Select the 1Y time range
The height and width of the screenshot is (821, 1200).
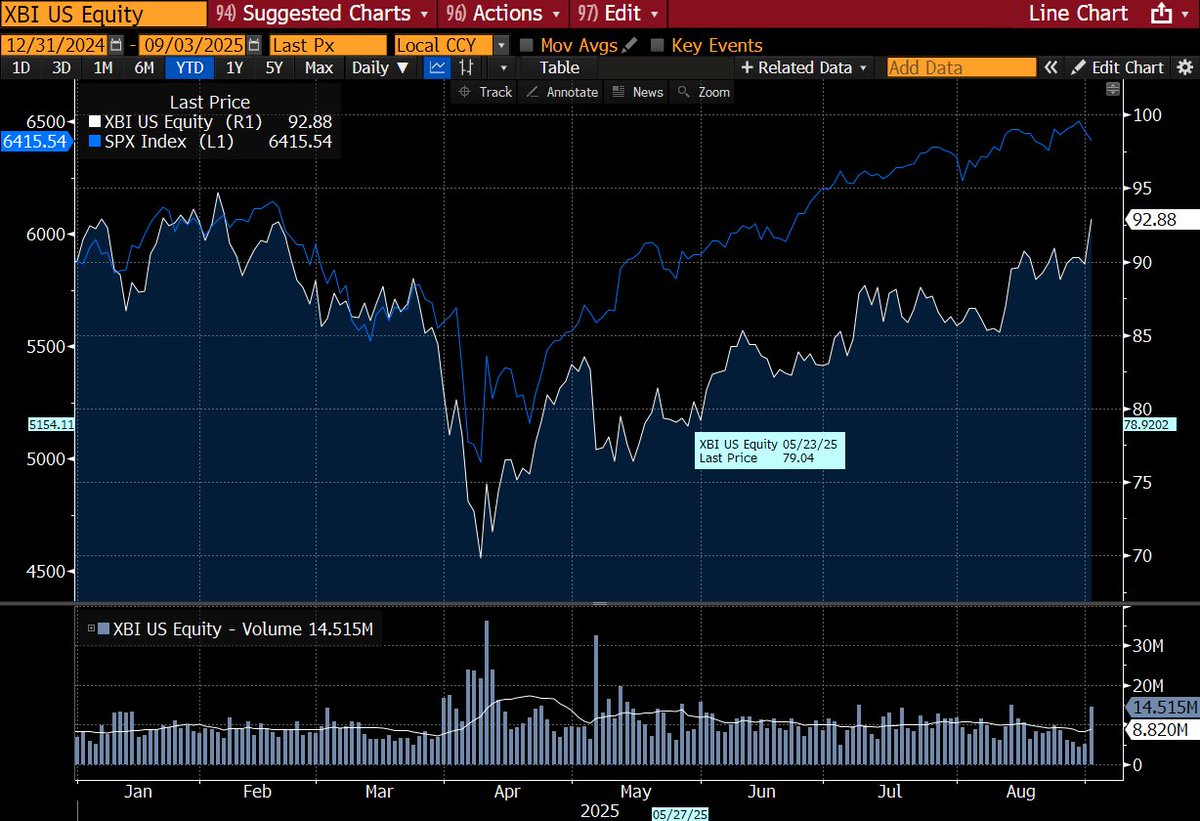coord(235,68)
